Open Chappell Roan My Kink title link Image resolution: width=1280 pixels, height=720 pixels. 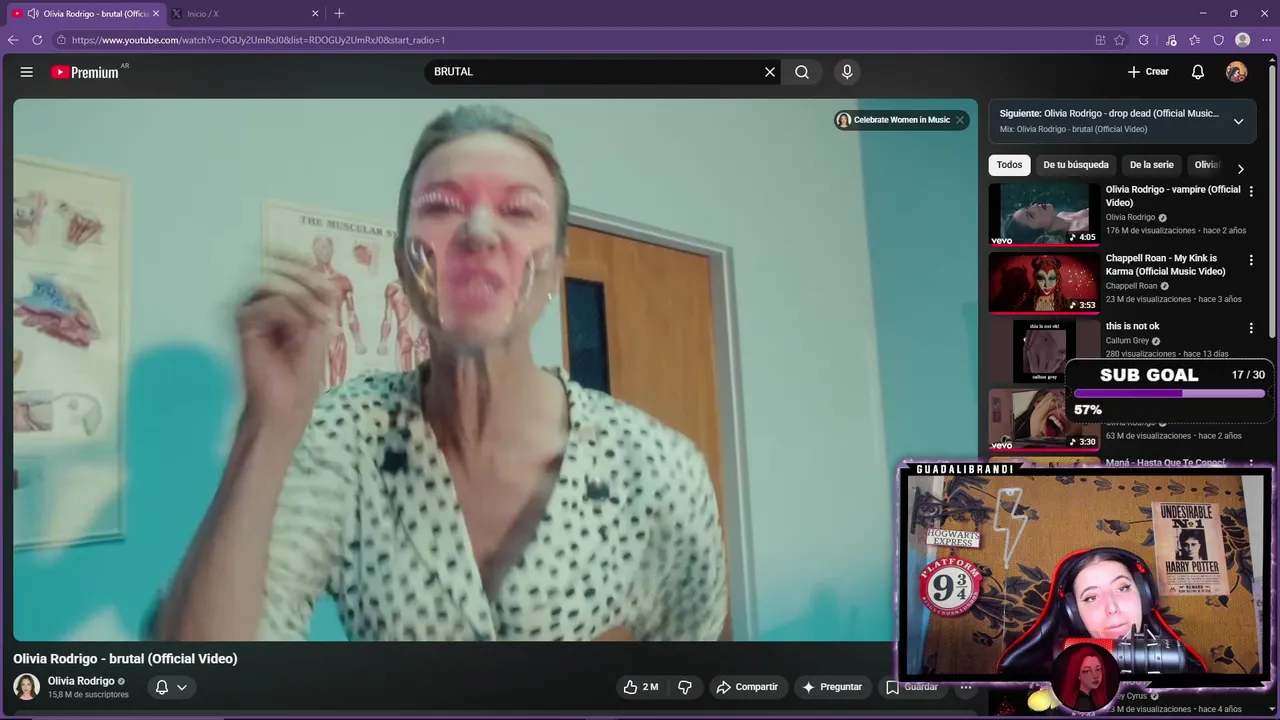coord(1165,265)
